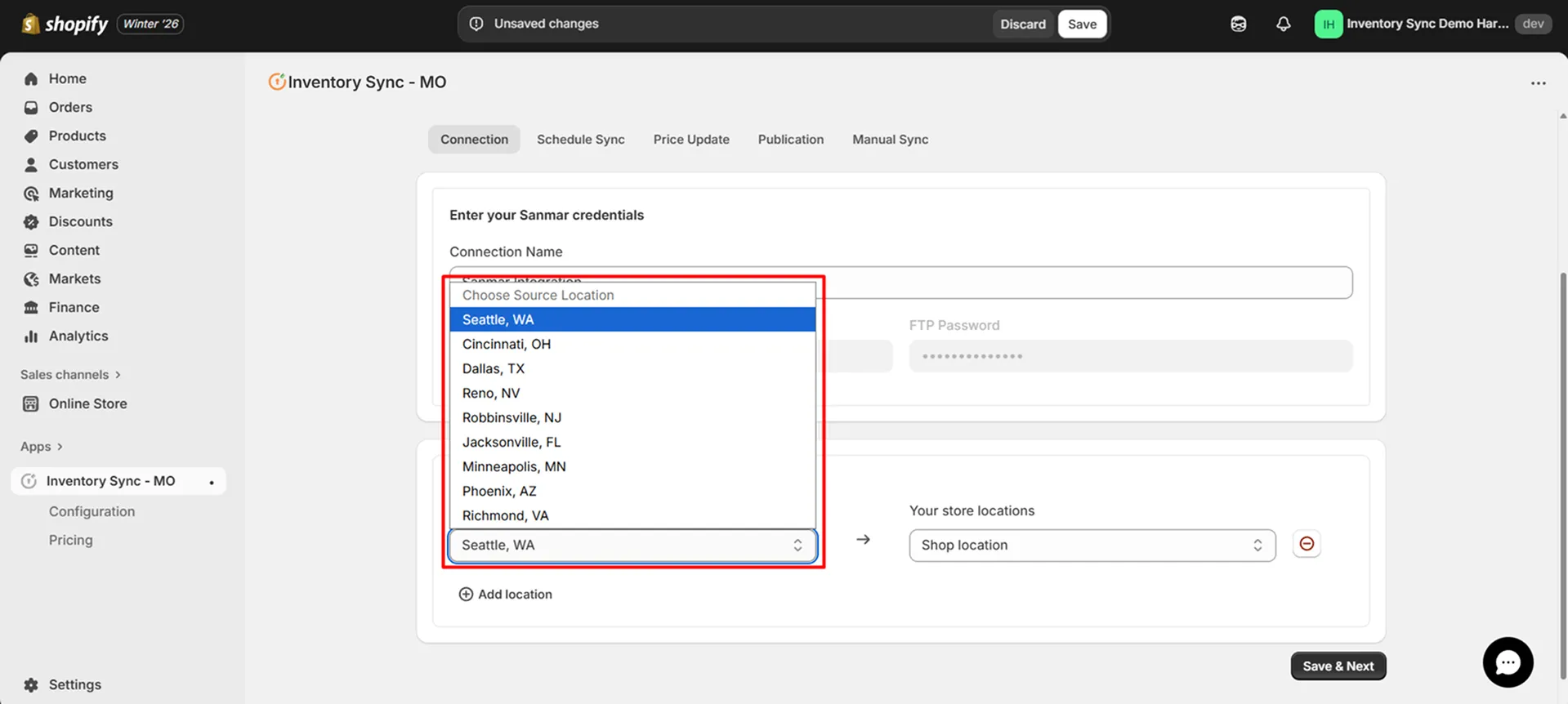The image size is (1568, 704).
Task: Open Sidekick assistant icon in top bar
Action: tap(1239, 24)
